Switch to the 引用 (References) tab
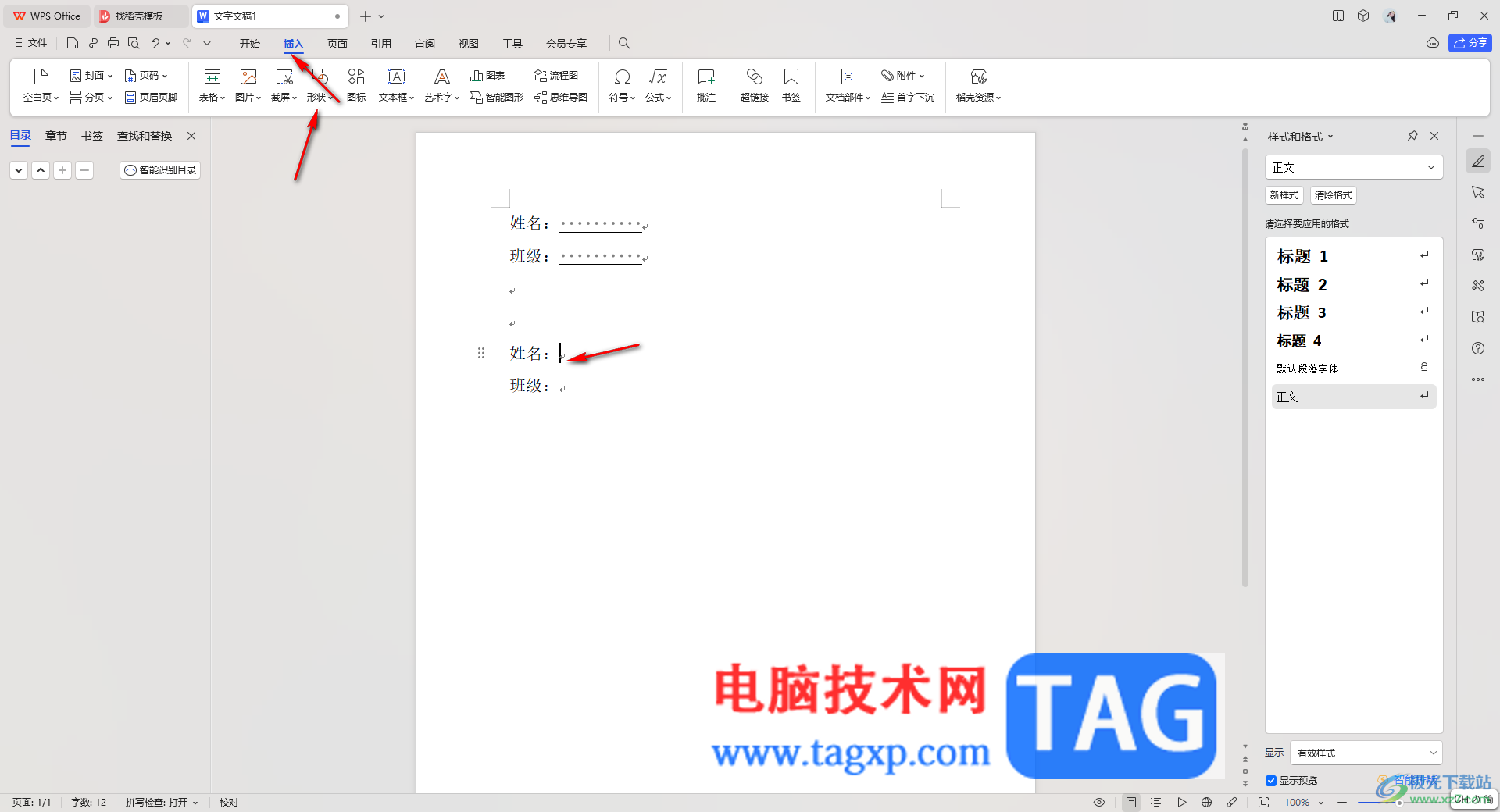The image size is (1500, 812). [x=381, y=44]
